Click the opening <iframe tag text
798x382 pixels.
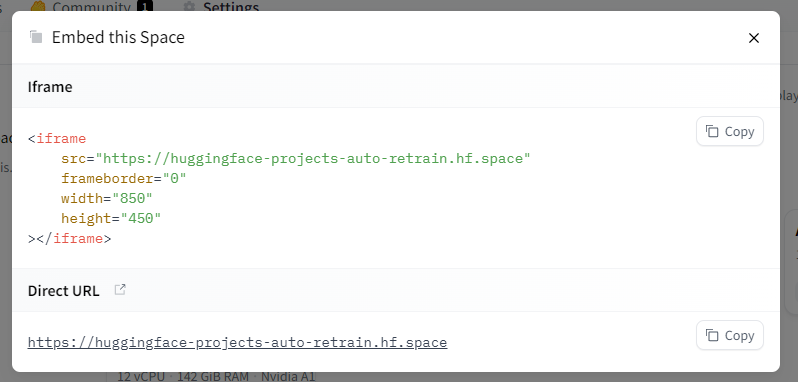(57, 139)
